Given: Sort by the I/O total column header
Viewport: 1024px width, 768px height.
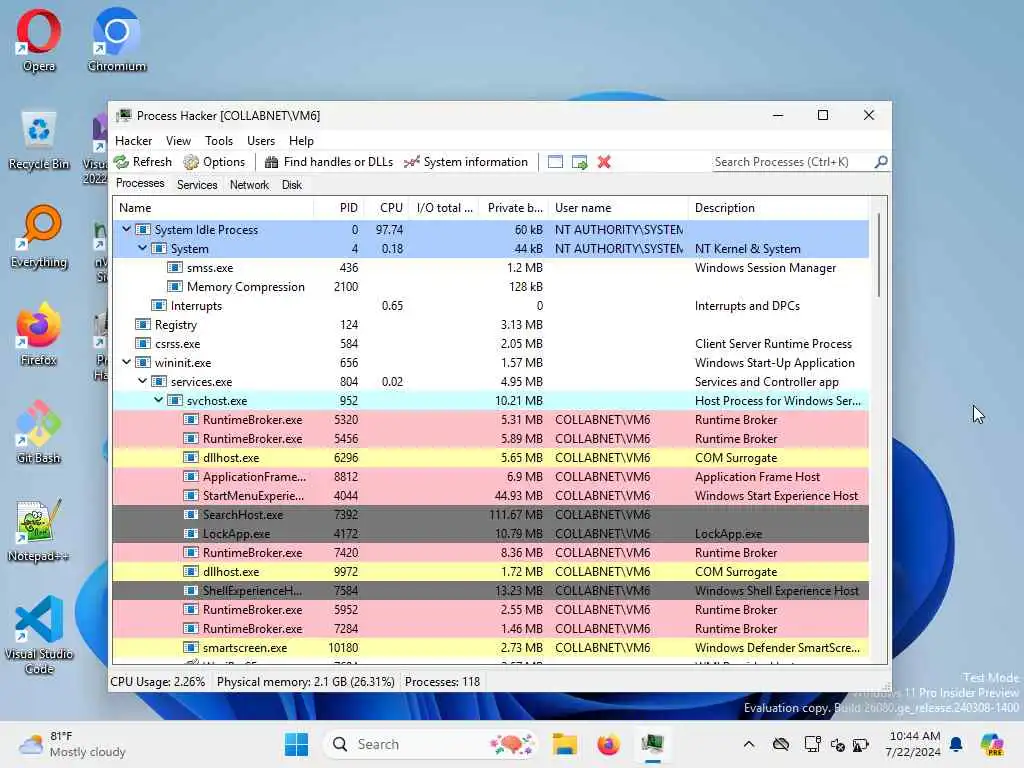Looking at the screenshot, I should point(444,208).
